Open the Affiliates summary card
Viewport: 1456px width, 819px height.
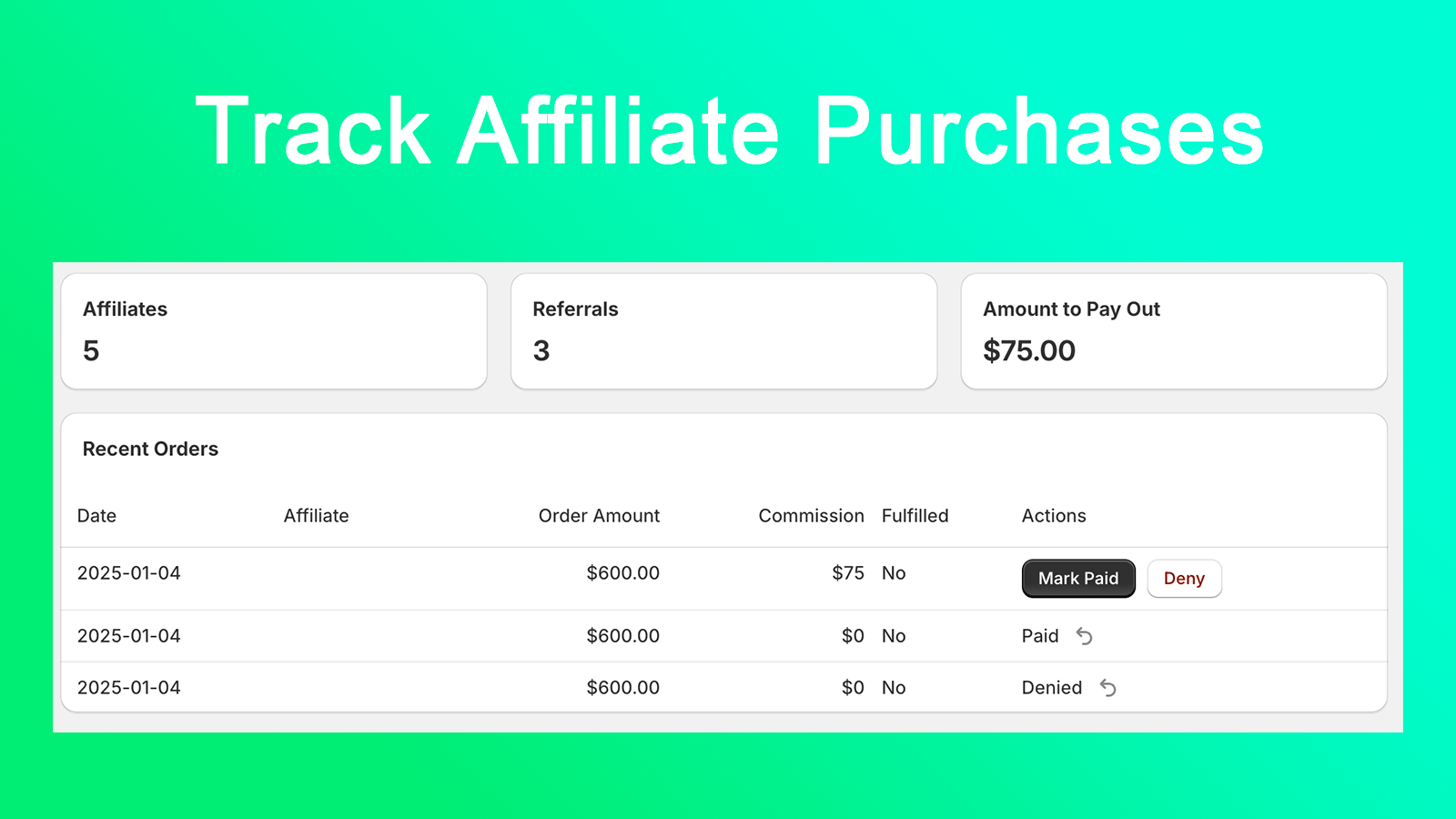[x=274, y=331]
